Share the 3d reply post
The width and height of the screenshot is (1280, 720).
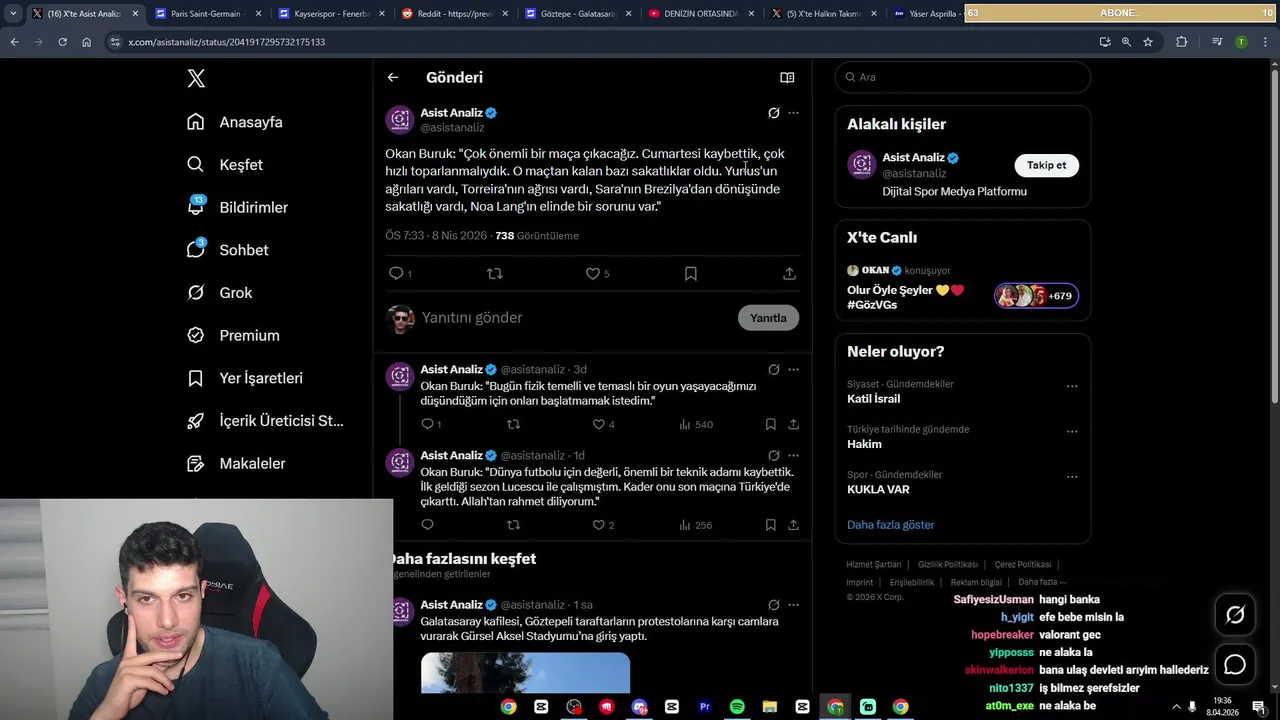pyautogui.click(x=793, y=424)
